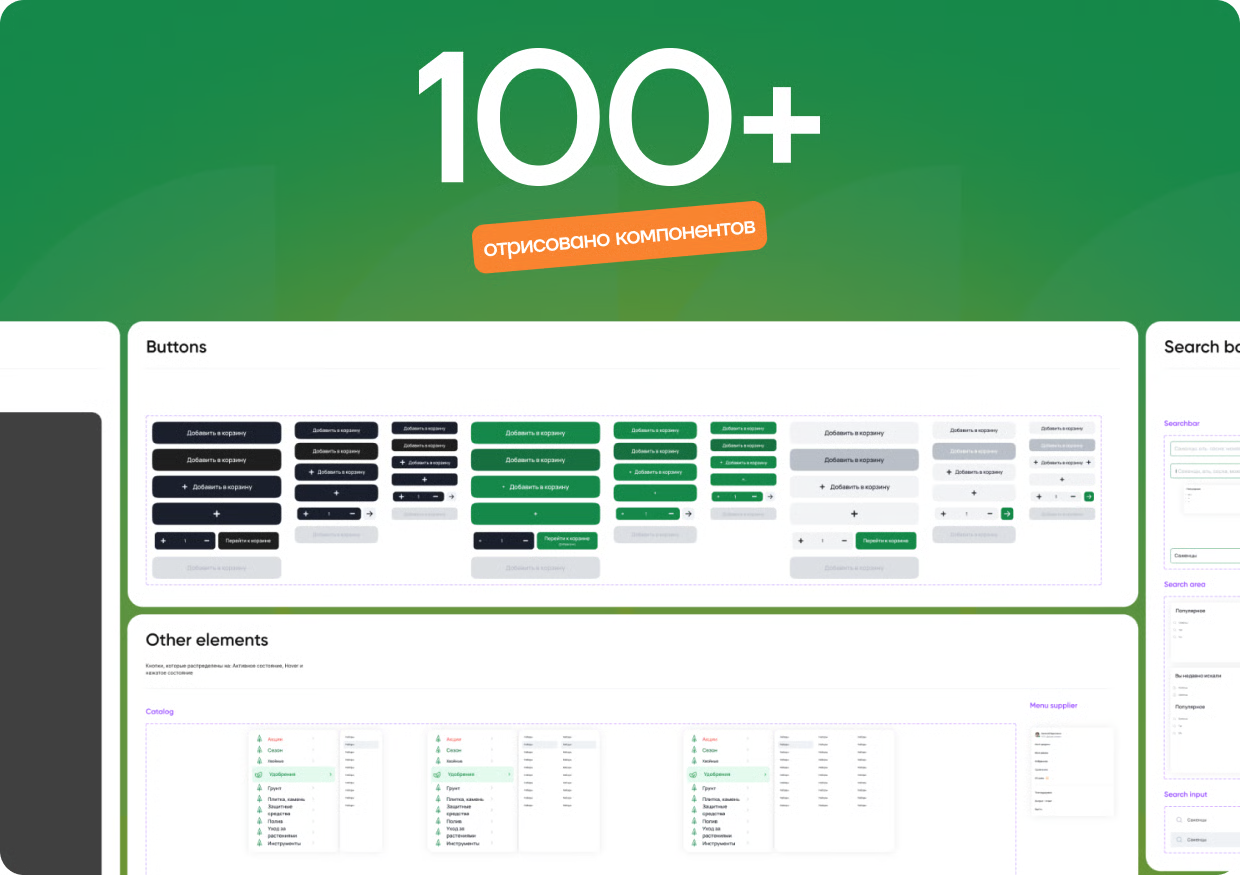1240x875 pixels.
Task: Select Инструменты in the third catalog menu
Action: (719, 843)
